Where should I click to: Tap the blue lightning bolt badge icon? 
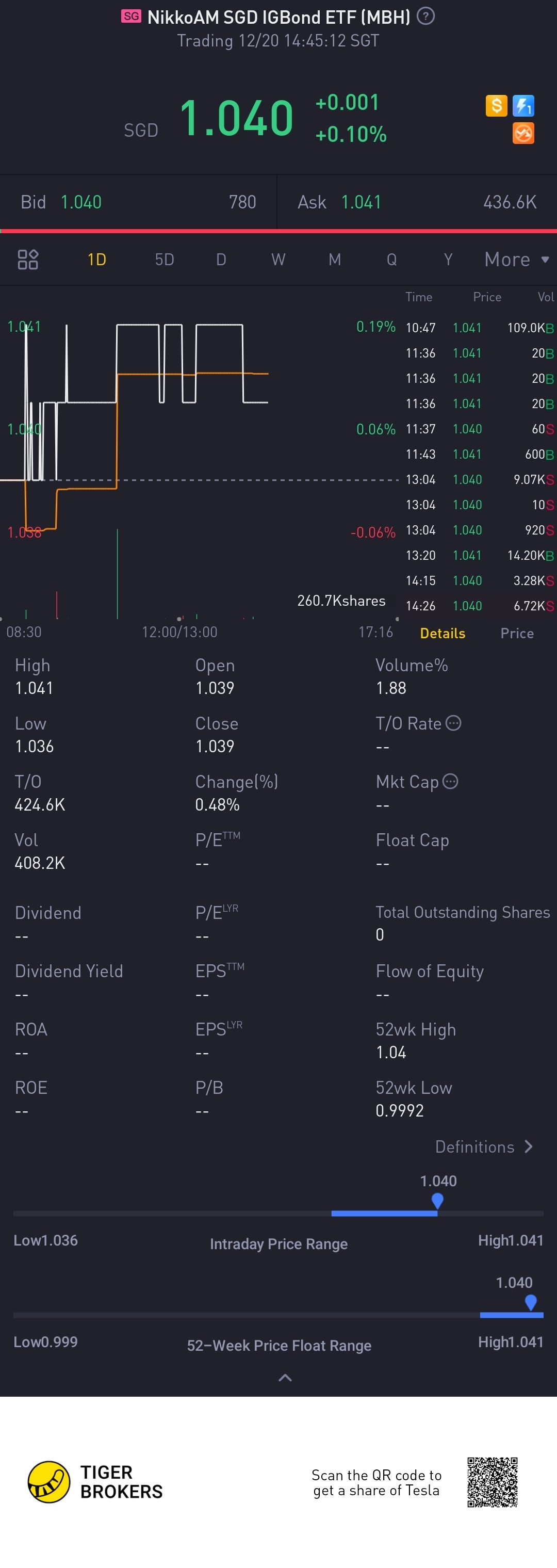[x=523, y=106]
